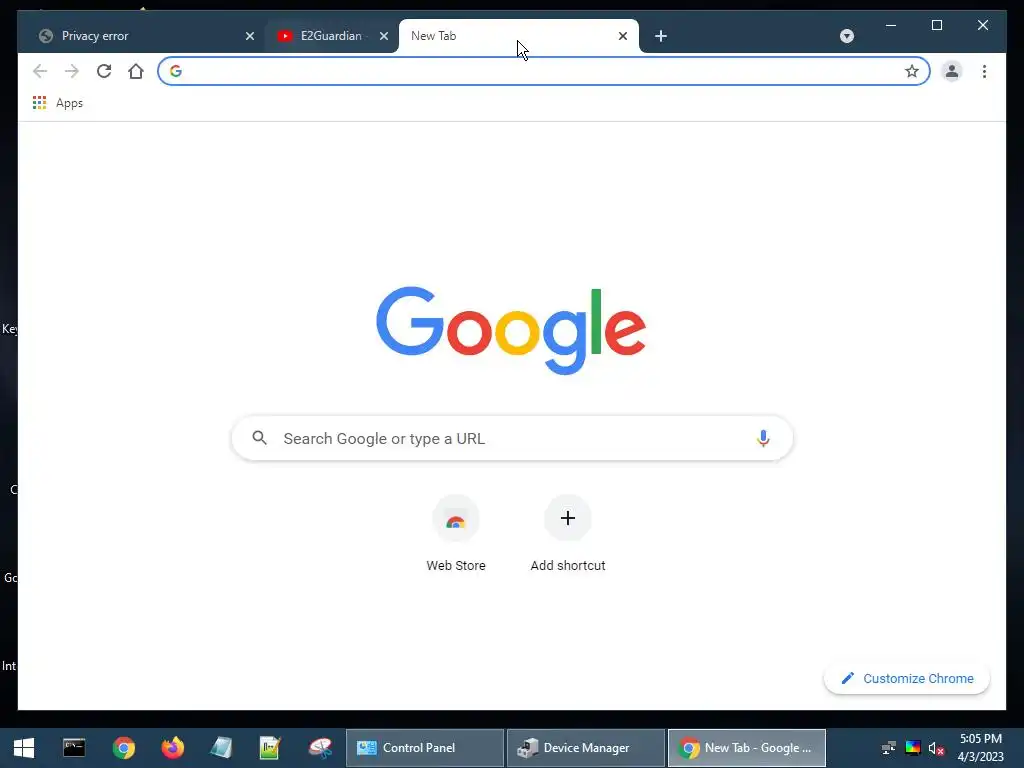Close the Privacy error tab
The height and width of the screenshot is (768, 1024).
[249, 36]
